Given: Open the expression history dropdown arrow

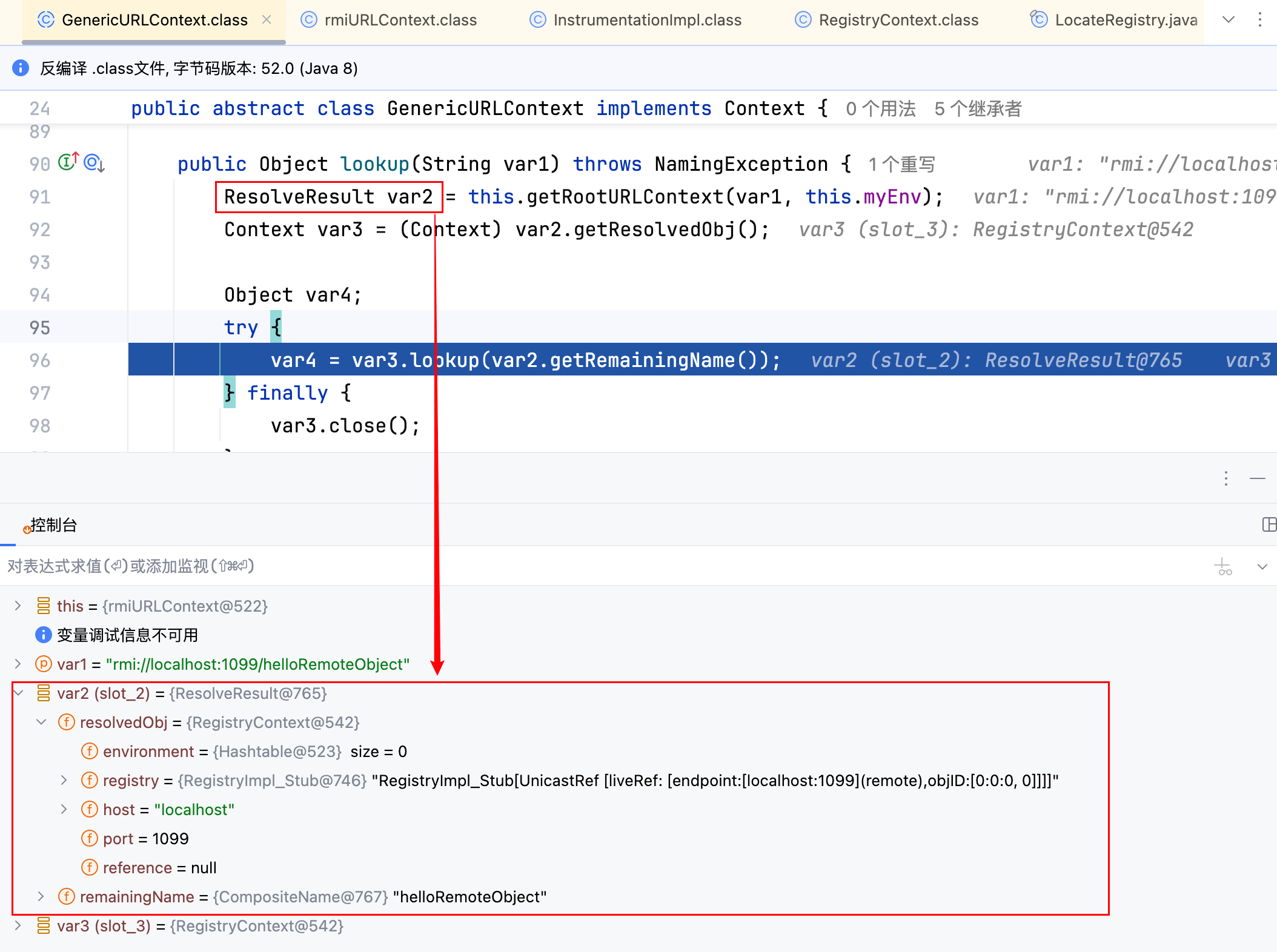Looking at the screenshot, I should pos(1262,567).
